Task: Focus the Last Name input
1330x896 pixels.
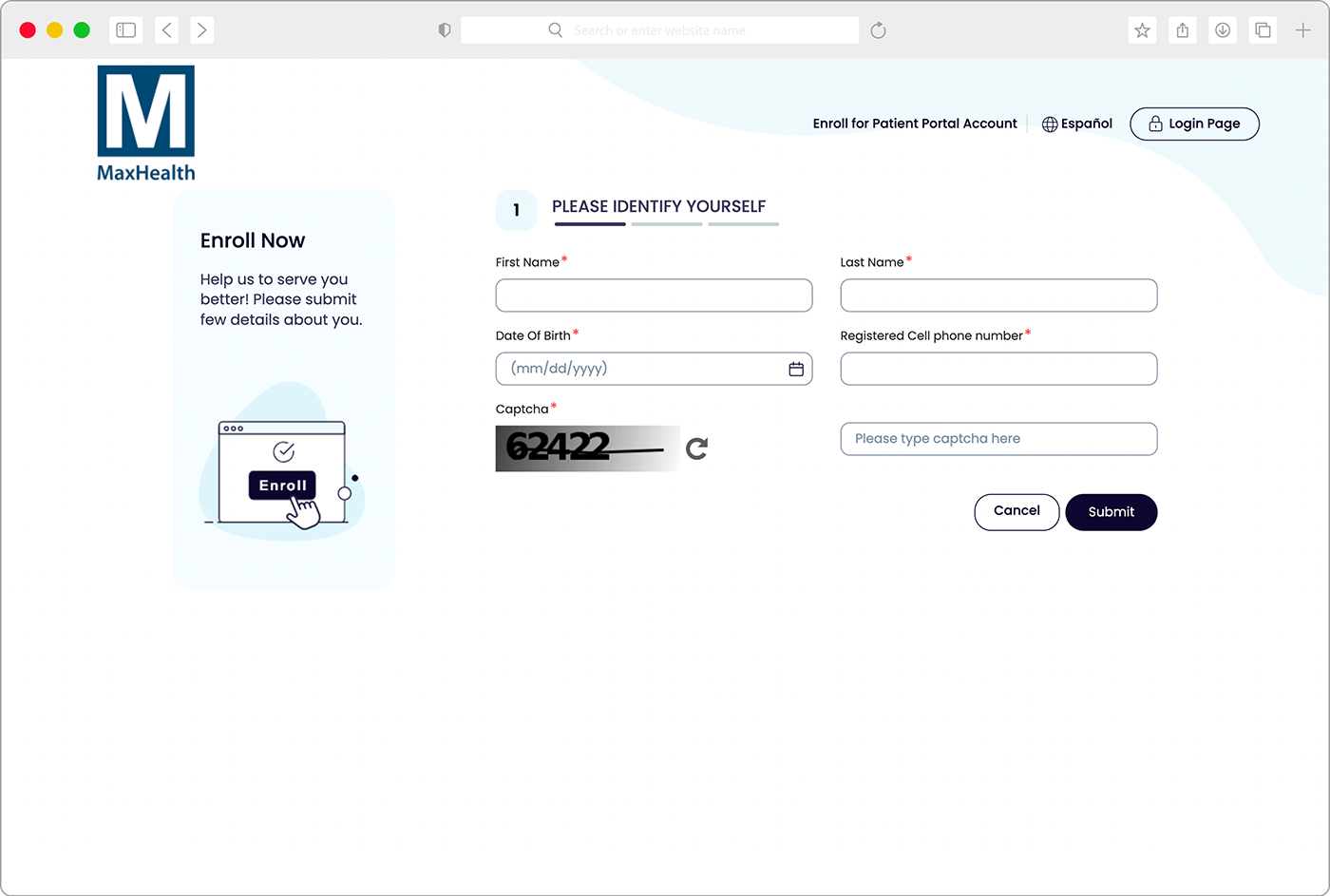Action: tap(998, 295)
